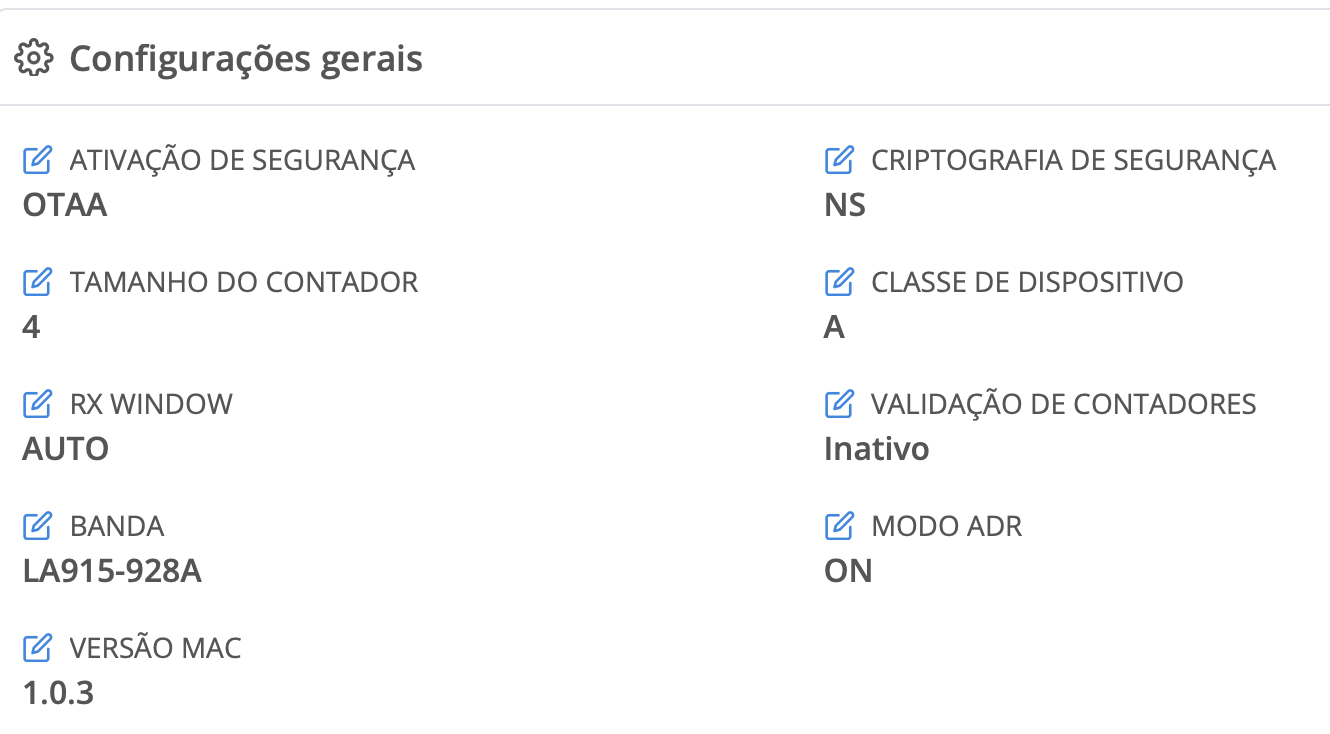Screen dimensions: 1330x734
Task: Click the NS security encryption value
Action: tap(845, 205)
